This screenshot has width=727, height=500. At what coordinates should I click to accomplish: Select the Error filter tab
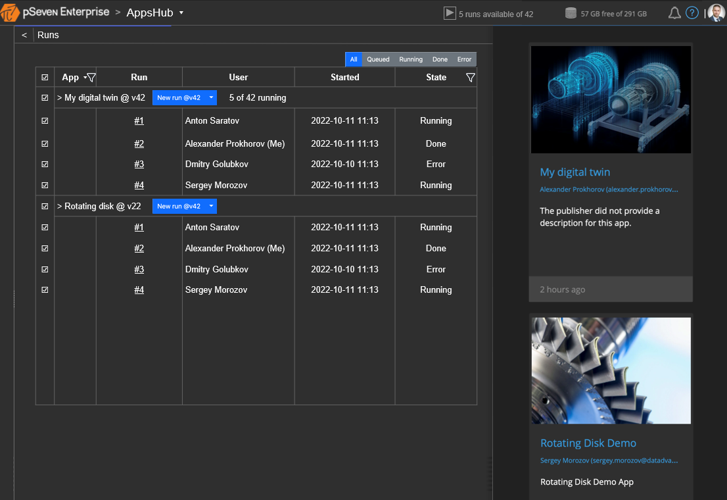464,59
